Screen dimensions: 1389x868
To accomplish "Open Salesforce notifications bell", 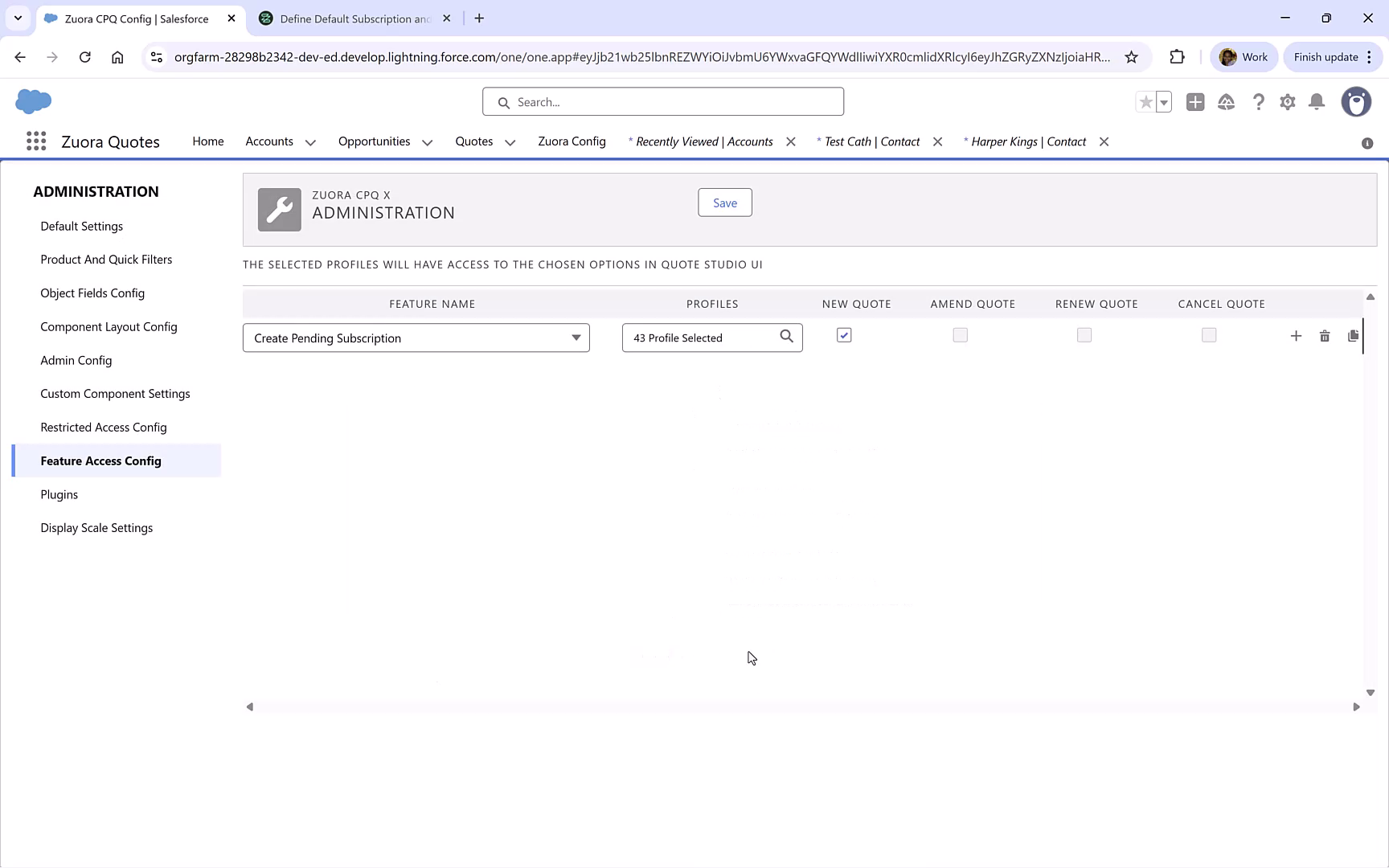I will 1317,102.
